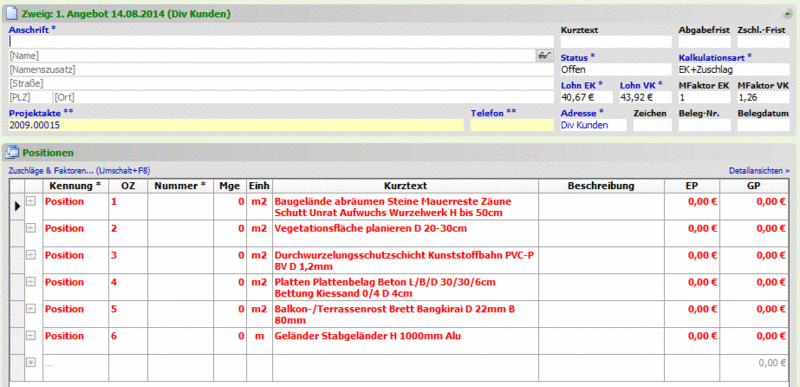Image resolution: width=800 pixels, height=387 pixels.
Task: Collapse the Zweig panel with top-right arrow
Action: pos(788,14)
